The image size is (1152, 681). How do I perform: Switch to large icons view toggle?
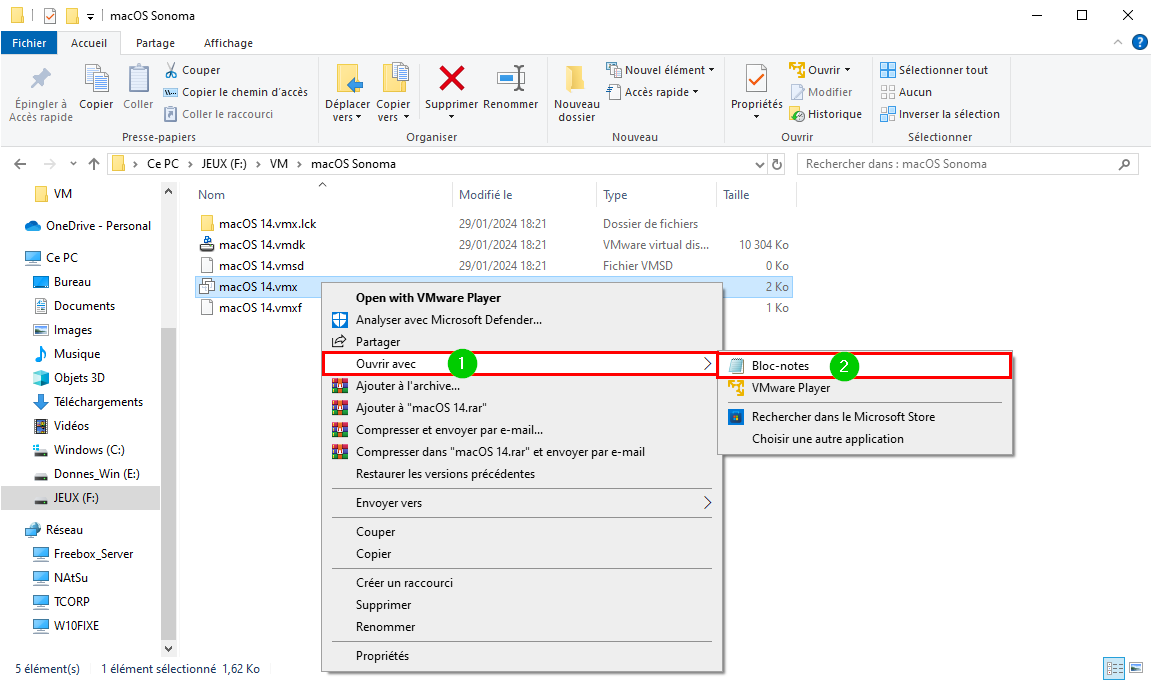click(x=1136, y=668)
